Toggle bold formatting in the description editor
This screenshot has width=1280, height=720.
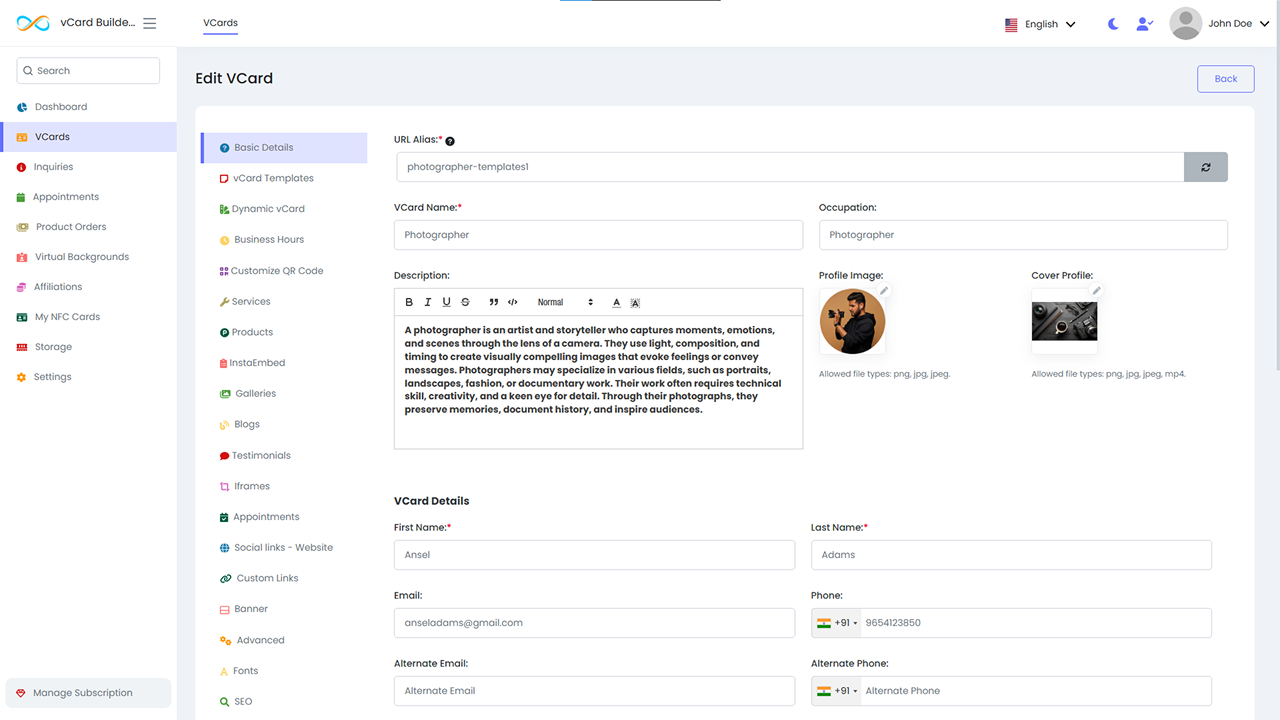pyautogui.click(x=409, y=302)
